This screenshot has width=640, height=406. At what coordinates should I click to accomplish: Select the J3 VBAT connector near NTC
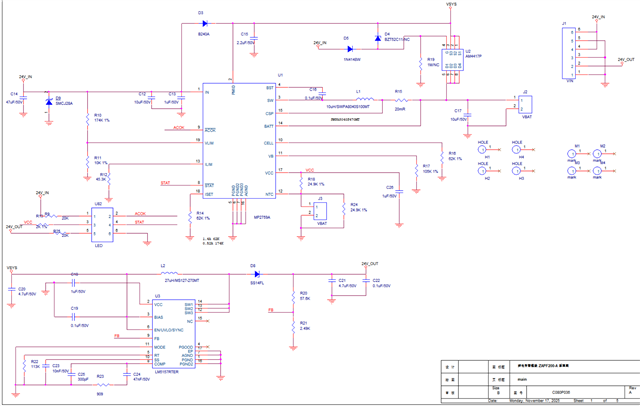[320, 211]
